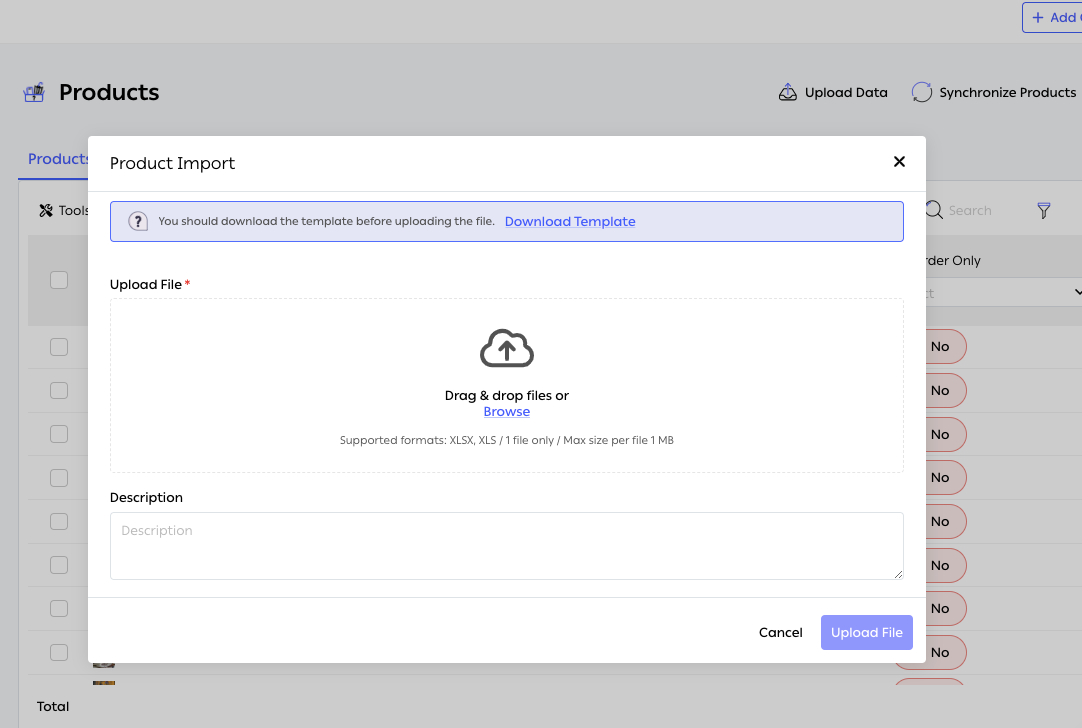
Task: Check the seventh product row checkbox
Action: tap(59, 609)
